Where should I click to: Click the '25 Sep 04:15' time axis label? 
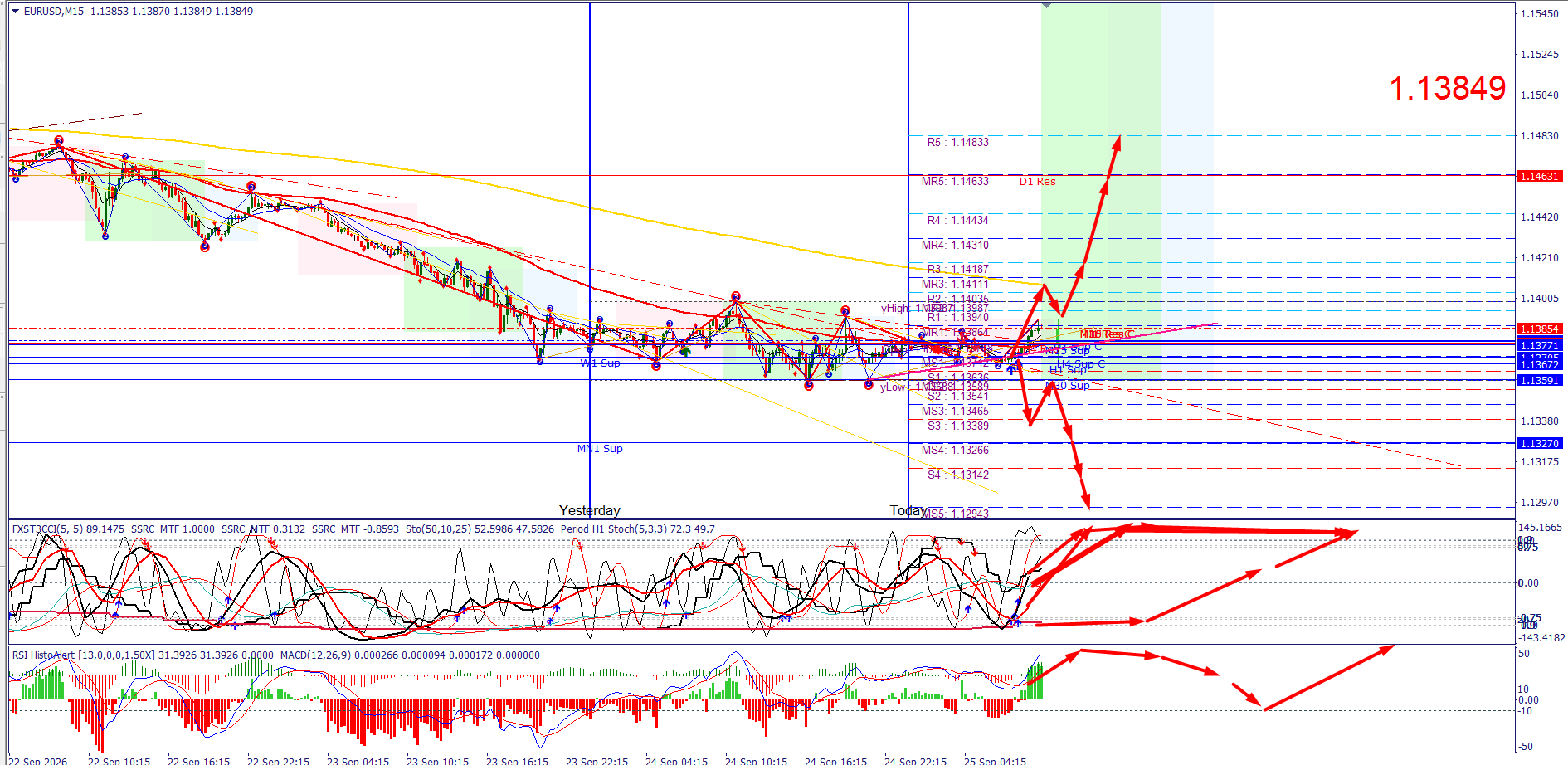coord(995,761)
